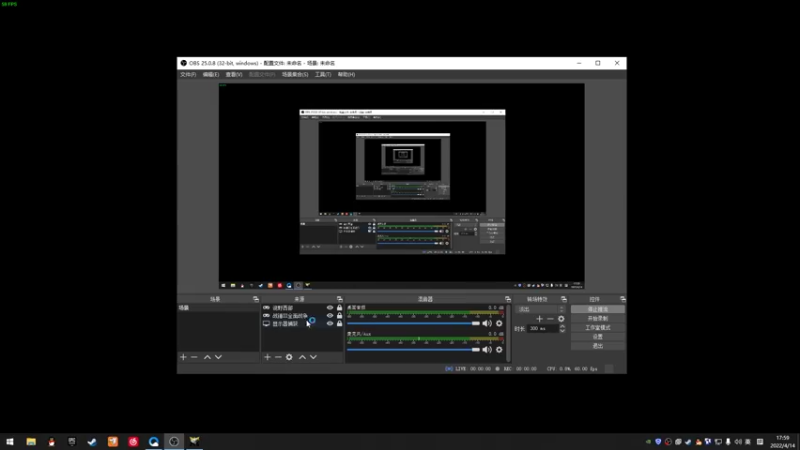
Task: Open the 帮助(H) menu
Action: pyautogui.click(x=346, y=74)
